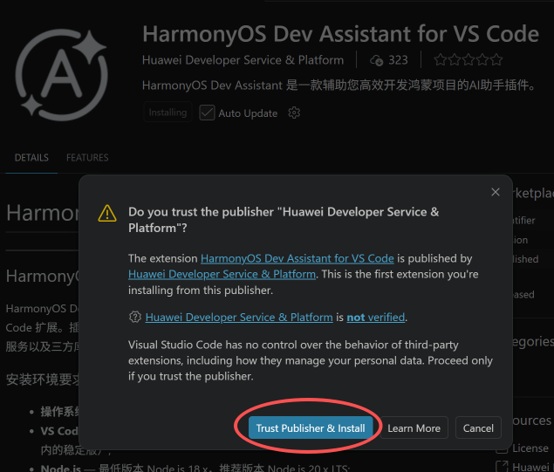This screenshot has width=554, height=472.
Task: Click the five-star rating row
Action: [x=468, y=60]
